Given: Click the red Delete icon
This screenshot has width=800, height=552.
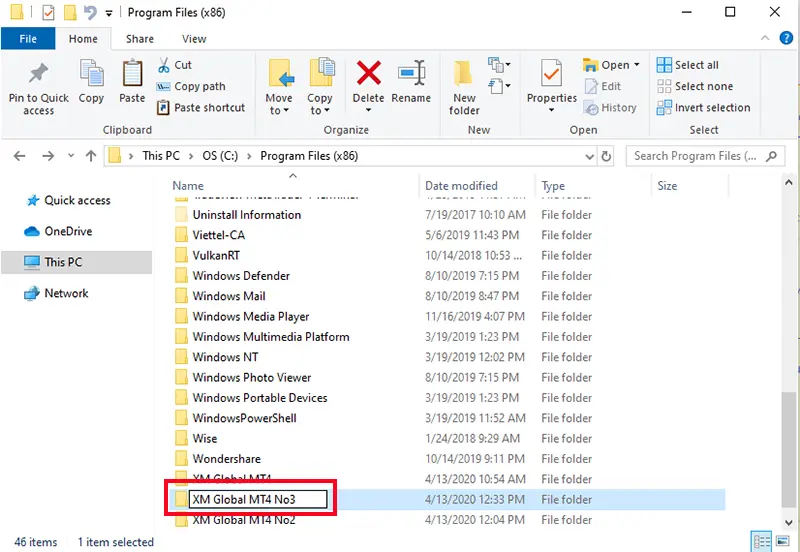Looking at the screenshot, I should point(368,73).
